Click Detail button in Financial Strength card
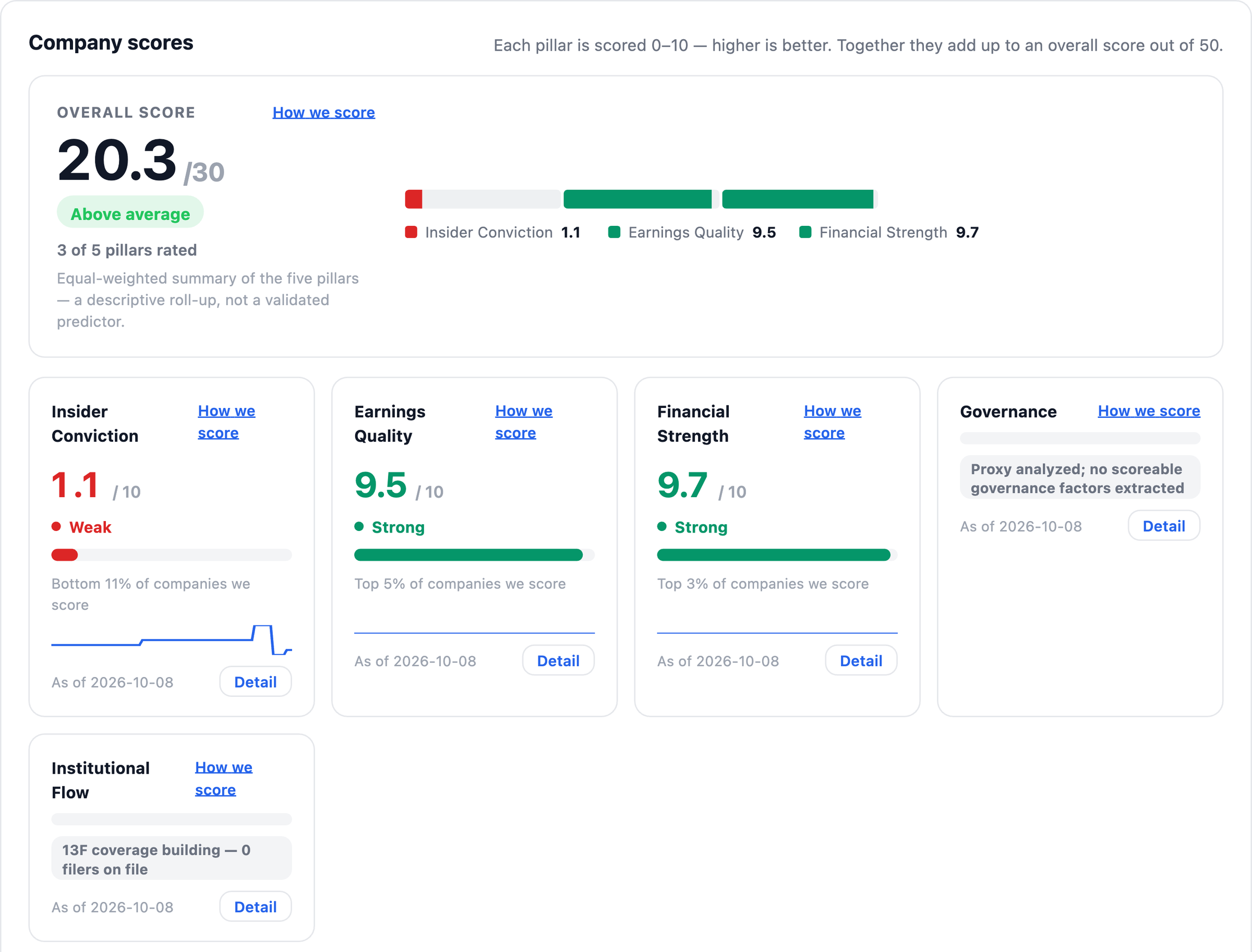Viewport: 1252px width, 952px height. point(861,660)
